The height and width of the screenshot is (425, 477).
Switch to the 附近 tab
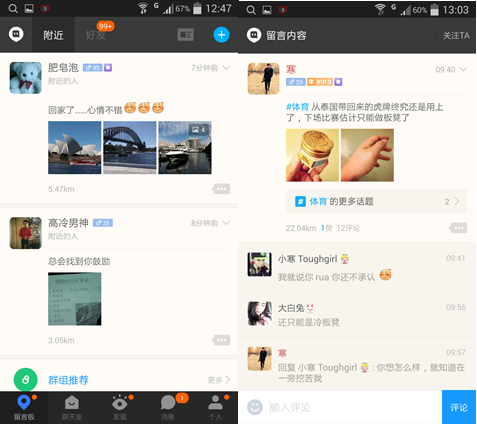pyautogui.click(x=53, y=35)
